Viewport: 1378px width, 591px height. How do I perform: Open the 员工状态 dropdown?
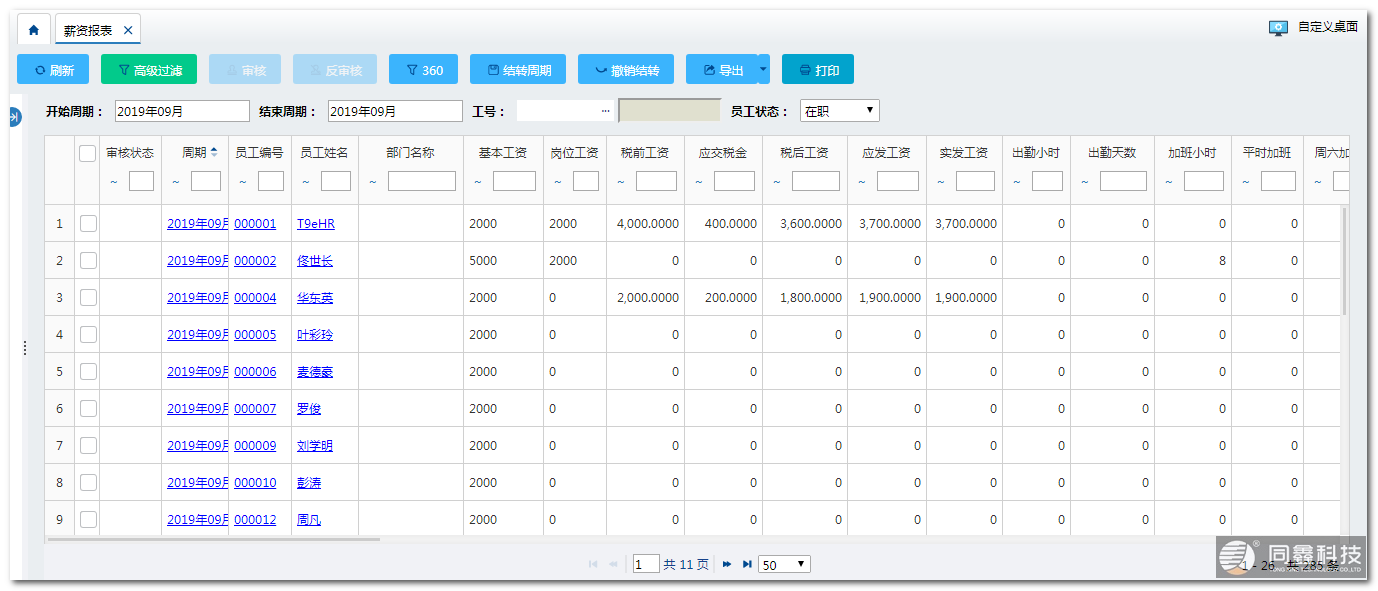pos(839,111)
